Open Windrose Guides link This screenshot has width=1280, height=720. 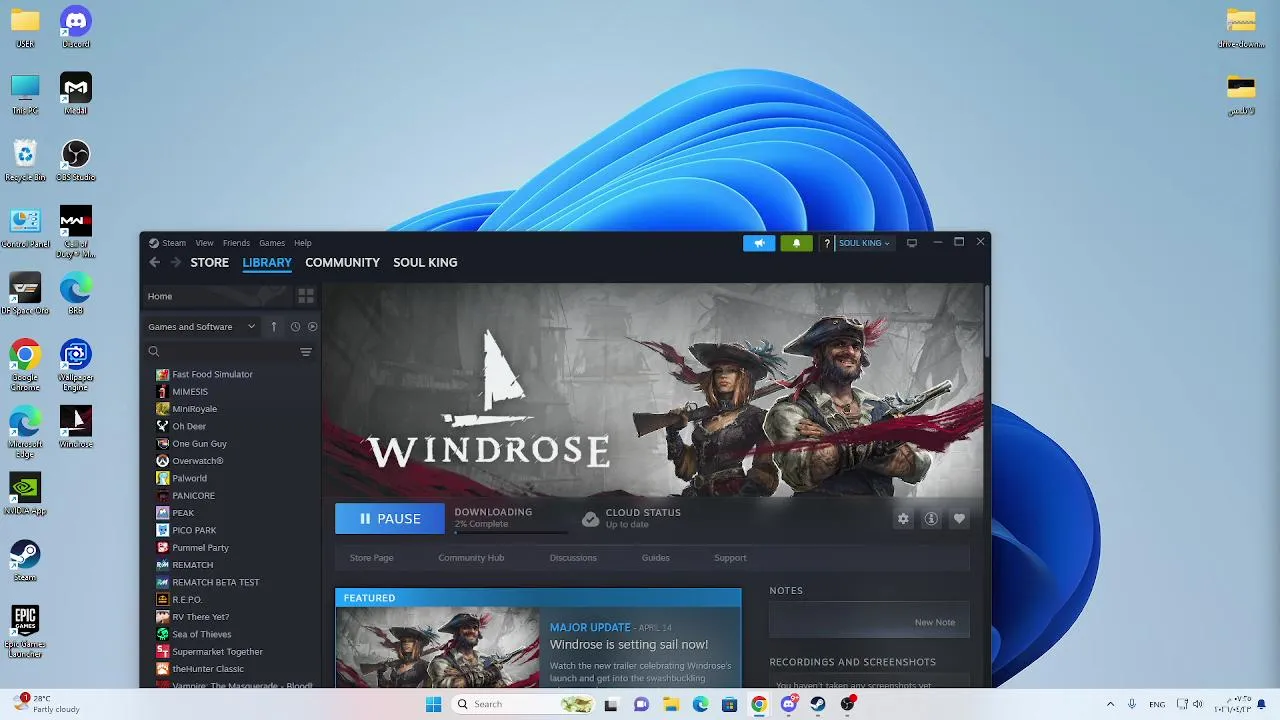point(656,558)
